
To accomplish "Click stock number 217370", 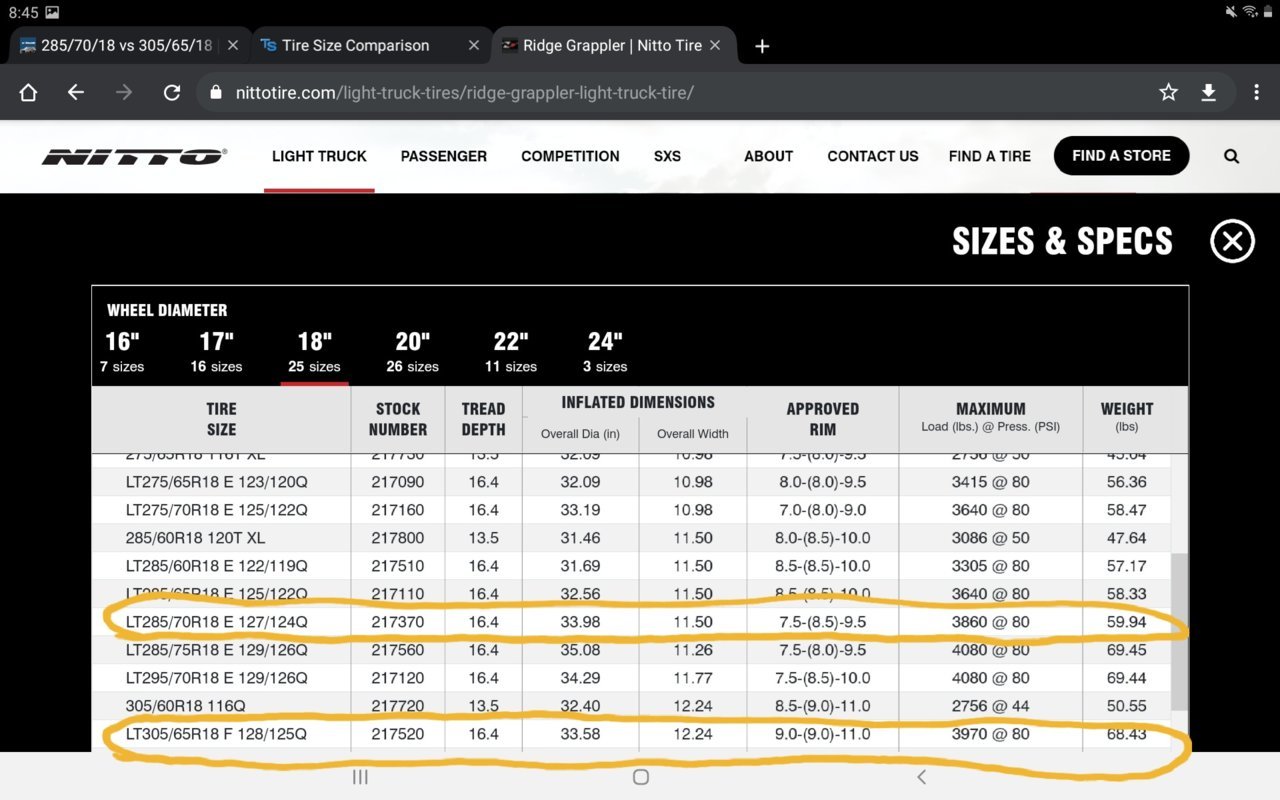I will point(397,622).
